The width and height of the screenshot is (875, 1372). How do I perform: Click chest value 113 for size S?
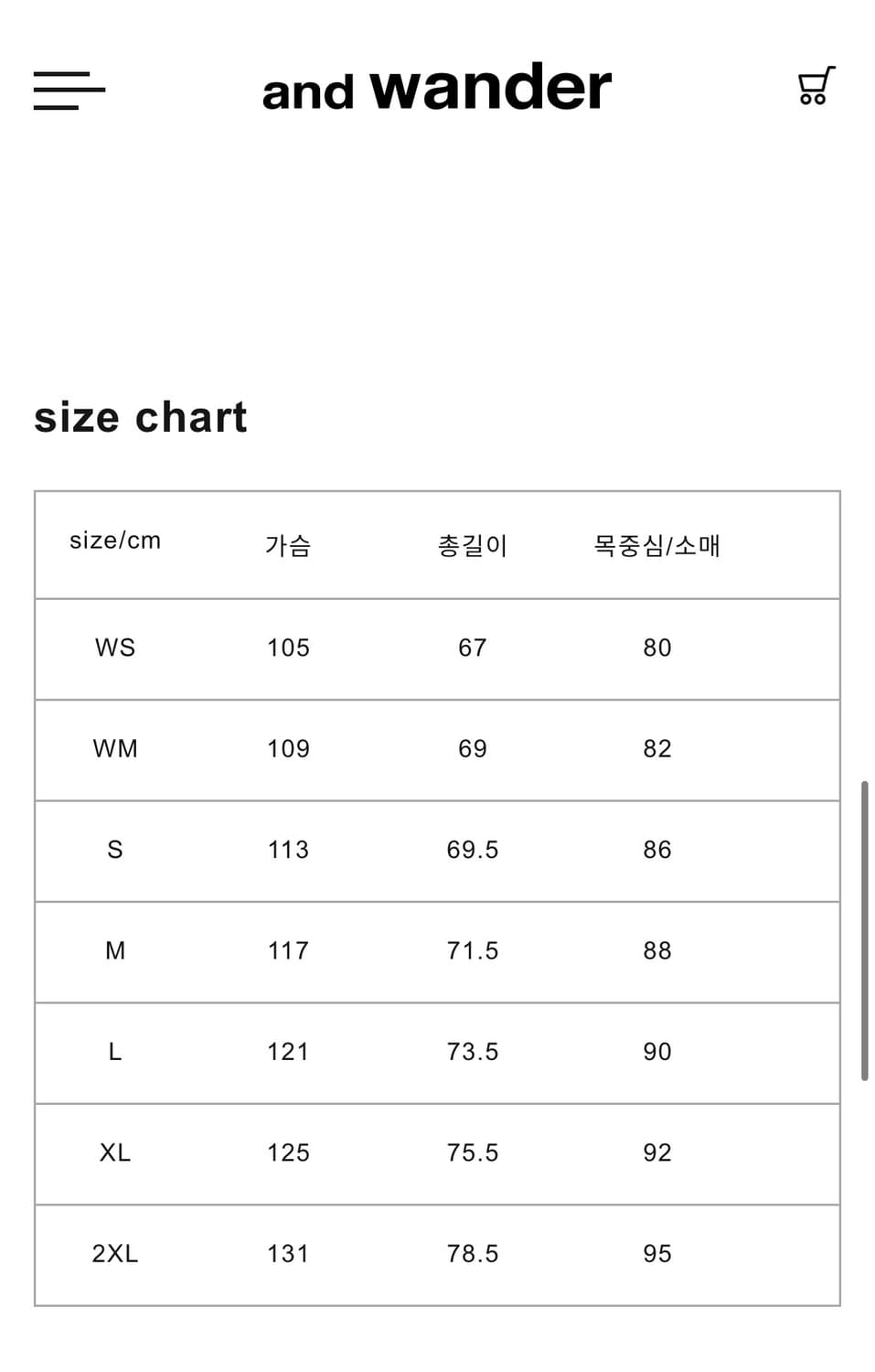(x=288, y=850)
